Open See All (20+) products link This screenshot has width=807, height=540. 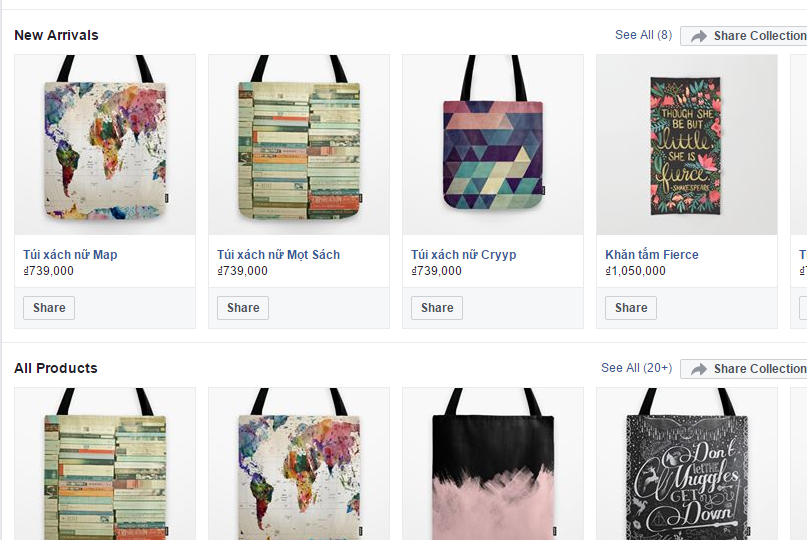(637, 368)
